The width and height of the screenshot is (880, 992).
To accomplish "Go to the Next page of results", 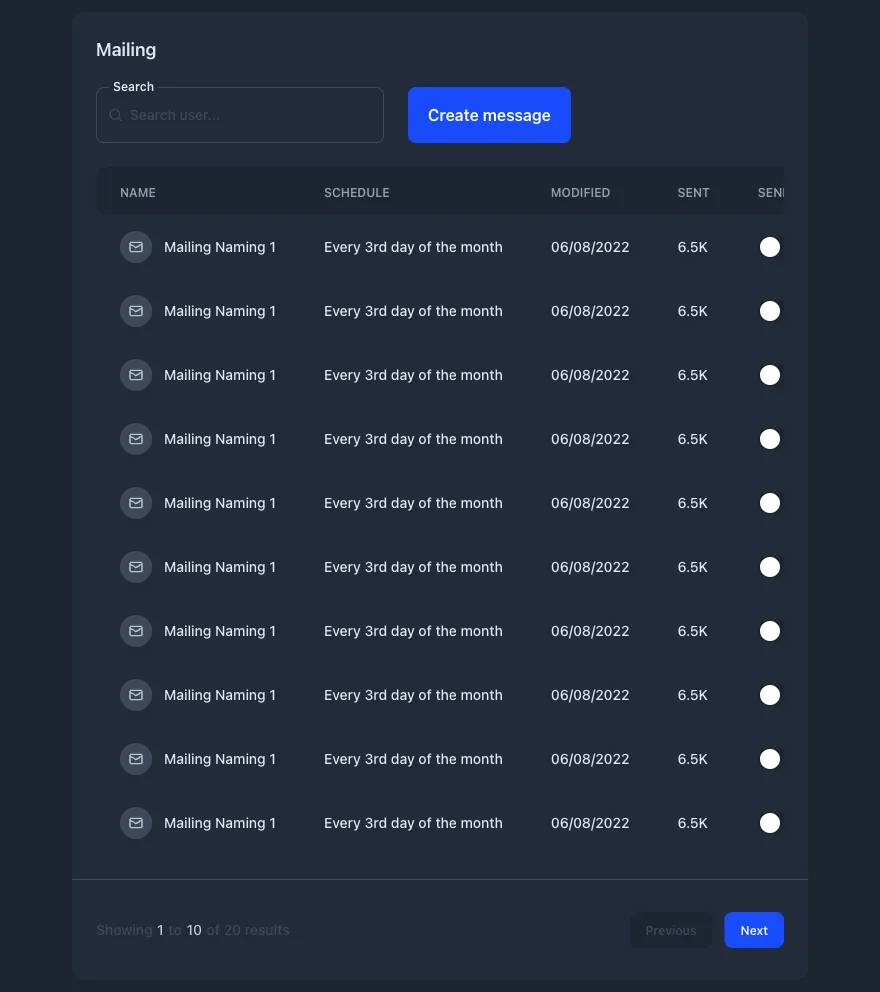I will point(754,930).
